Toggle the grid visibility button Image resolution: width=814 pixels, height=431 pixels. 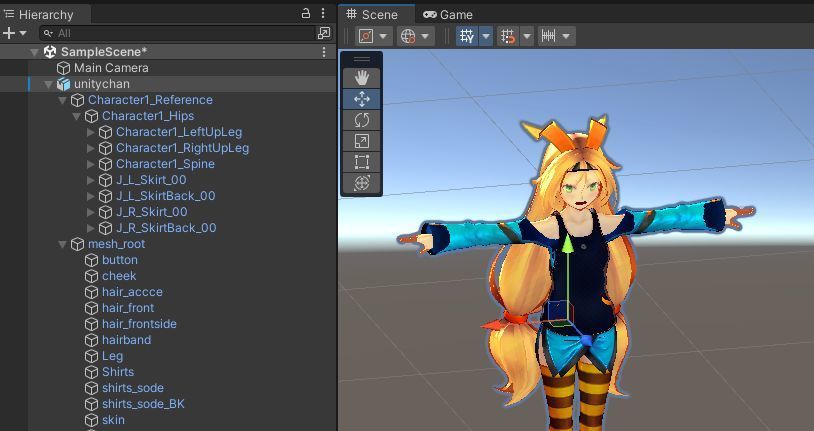point(467,36)
